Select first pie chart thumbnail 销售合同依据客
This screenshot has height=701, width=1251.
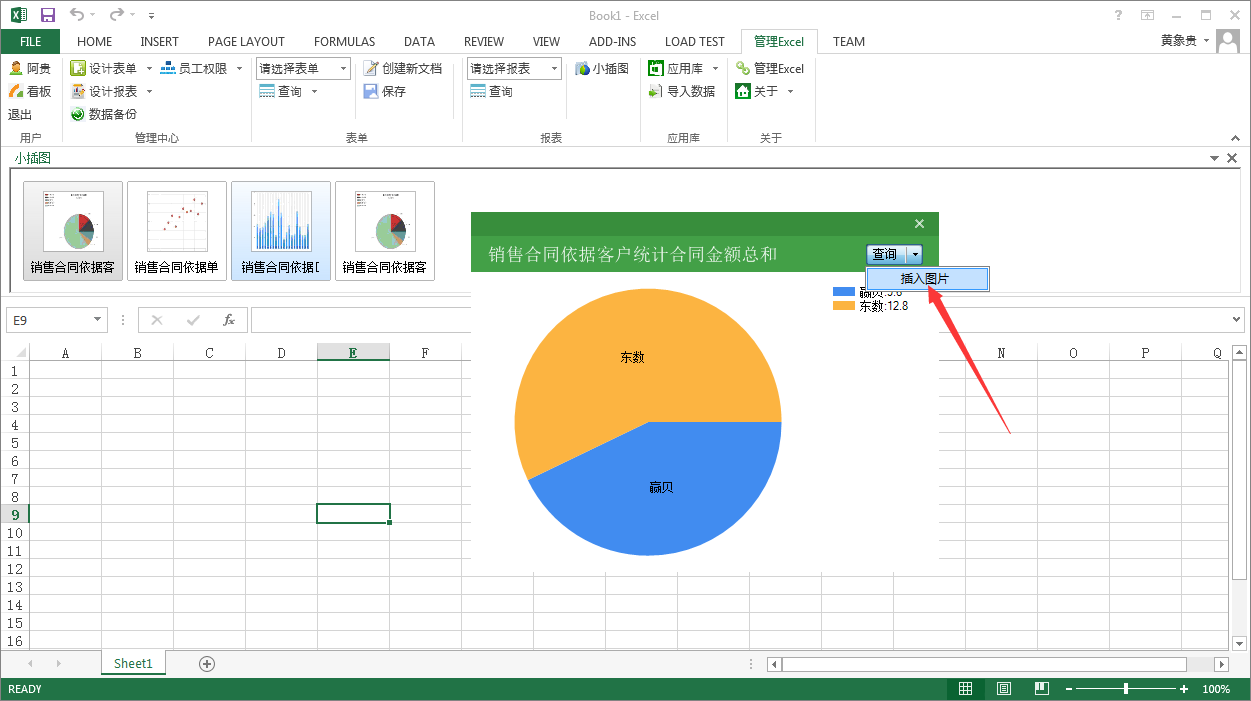(x=73, y=231)
